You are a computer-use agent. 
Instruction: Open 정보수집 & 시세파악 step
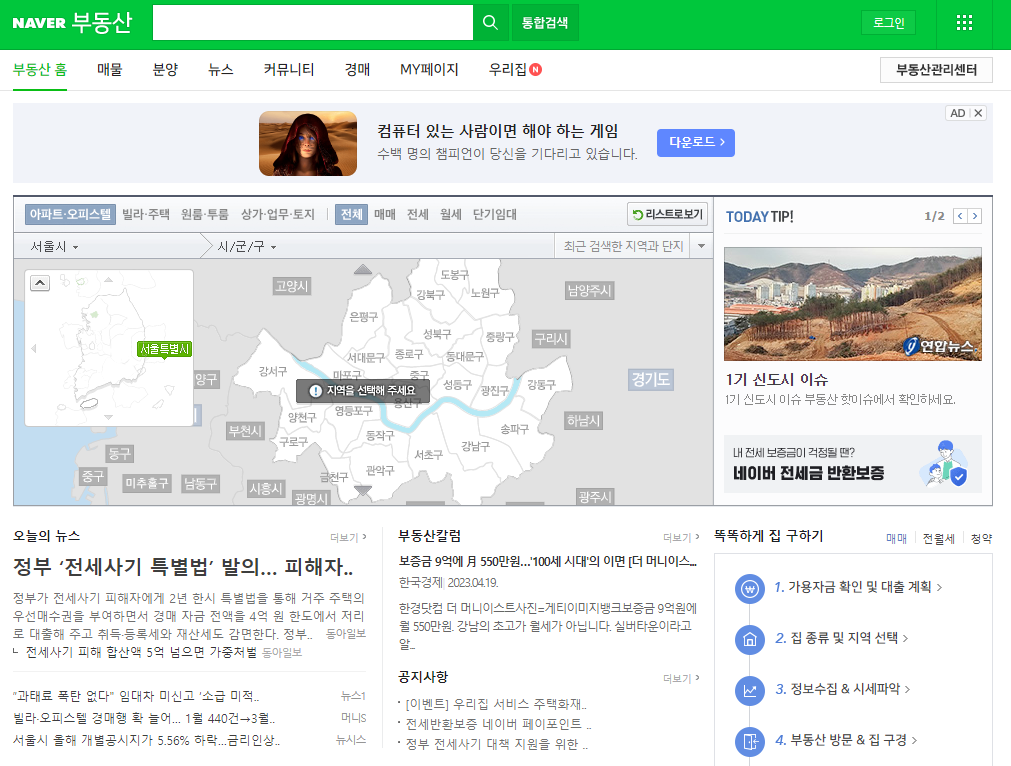tap(843, 689)
